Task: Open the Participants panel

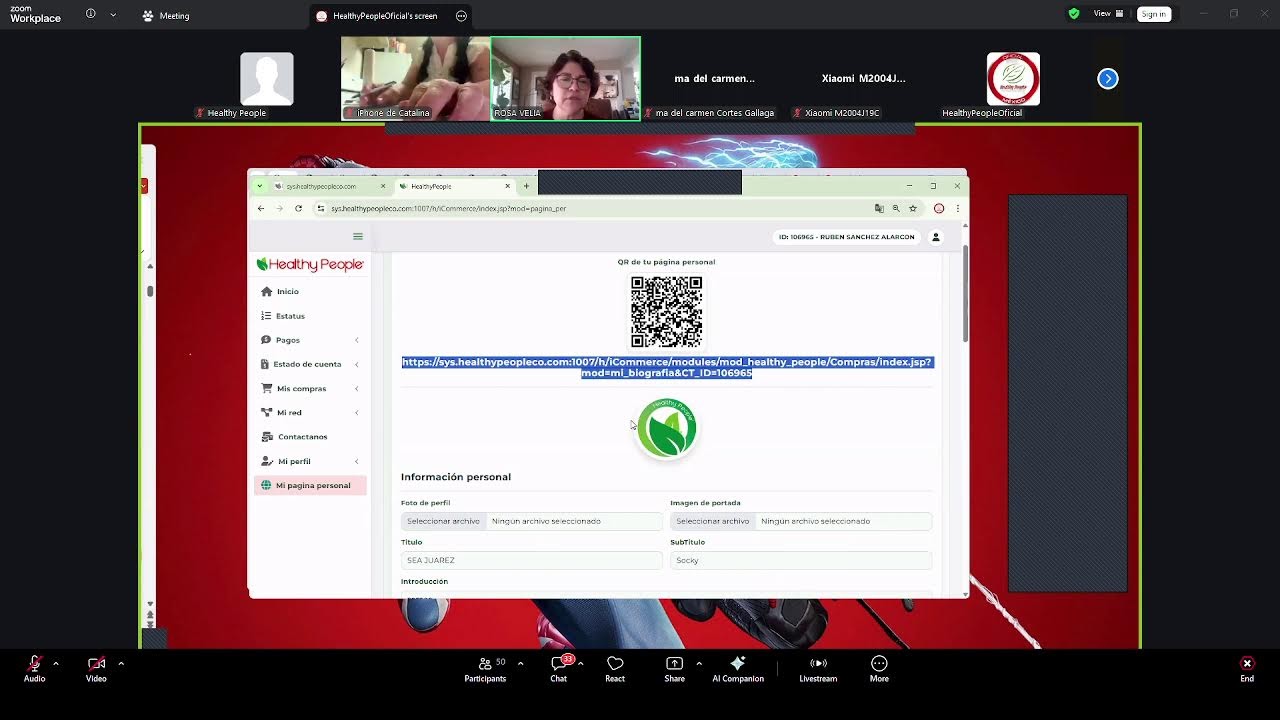Action: 485,669
